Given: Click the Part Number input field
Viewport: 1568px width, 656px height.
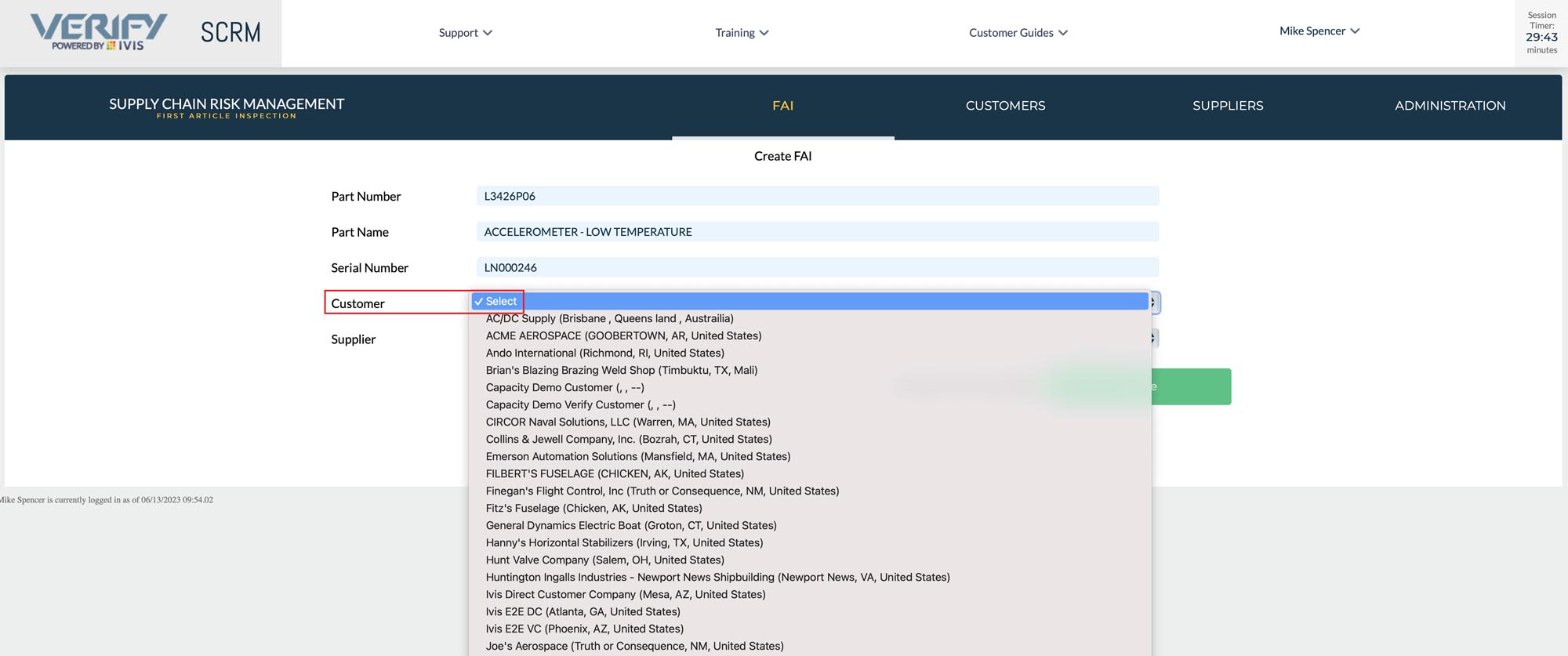Looking at the screenshot, I should [817, 196].
